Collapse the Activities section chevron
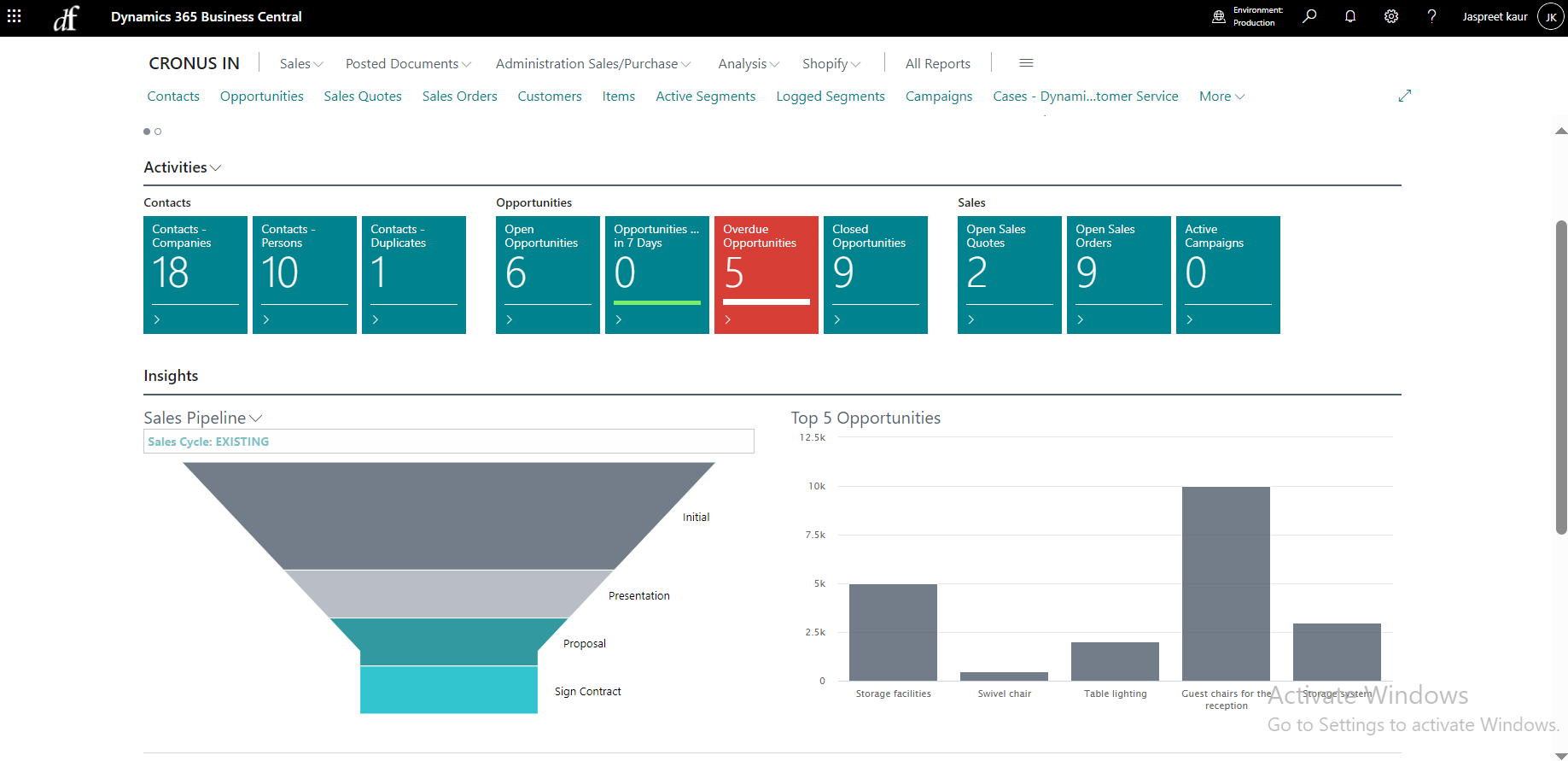 (215, 168)
